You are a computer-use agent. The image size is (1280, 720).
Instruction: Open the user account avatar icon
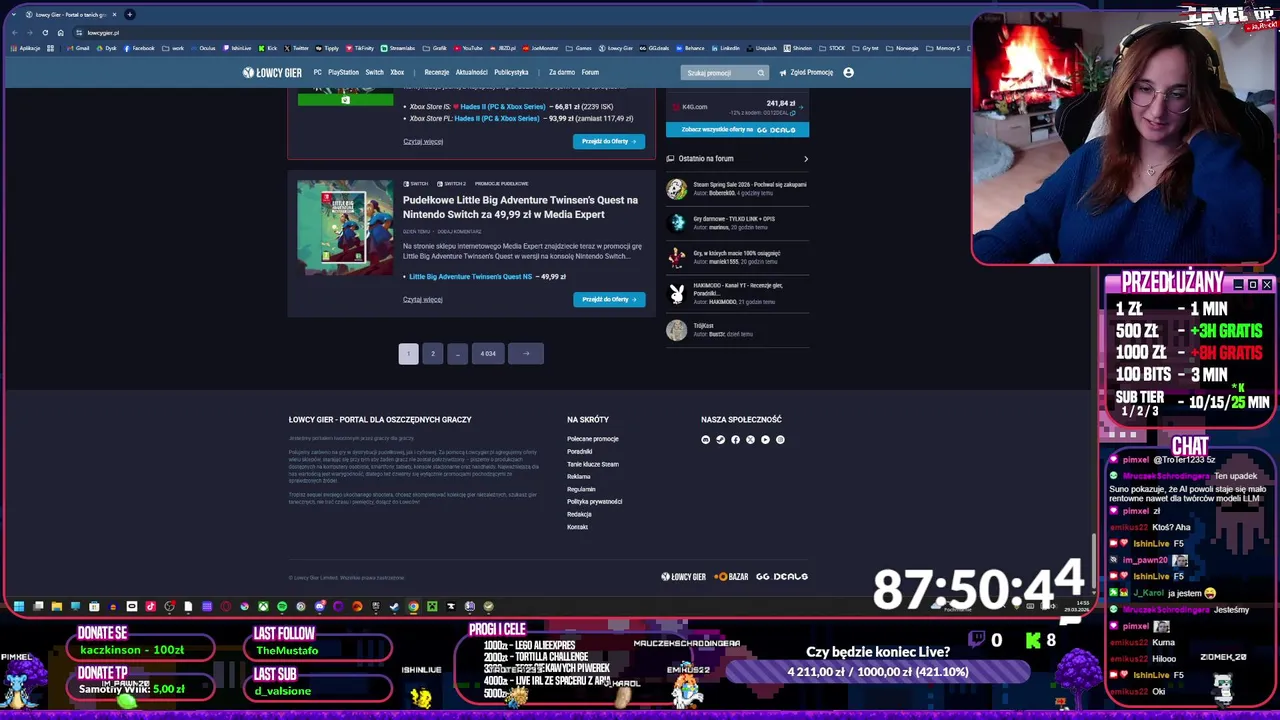(848, 72)
